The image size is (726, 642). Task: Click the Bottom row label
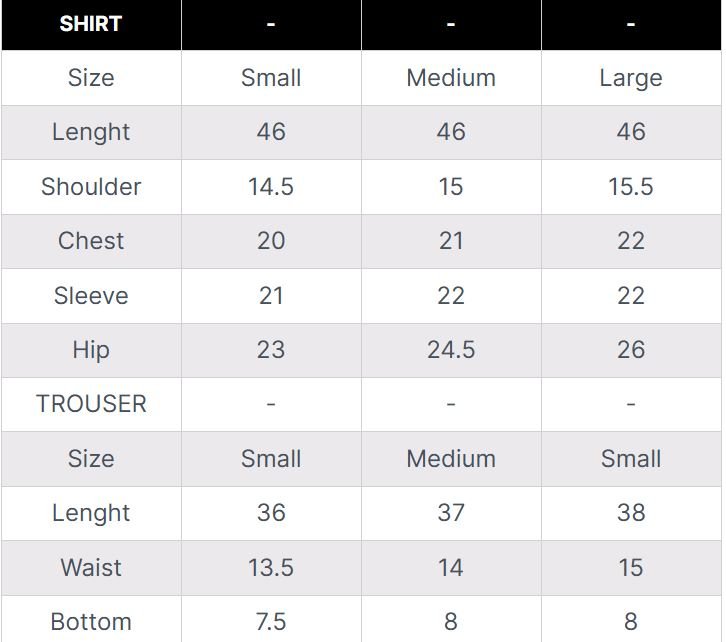(91, 622)
